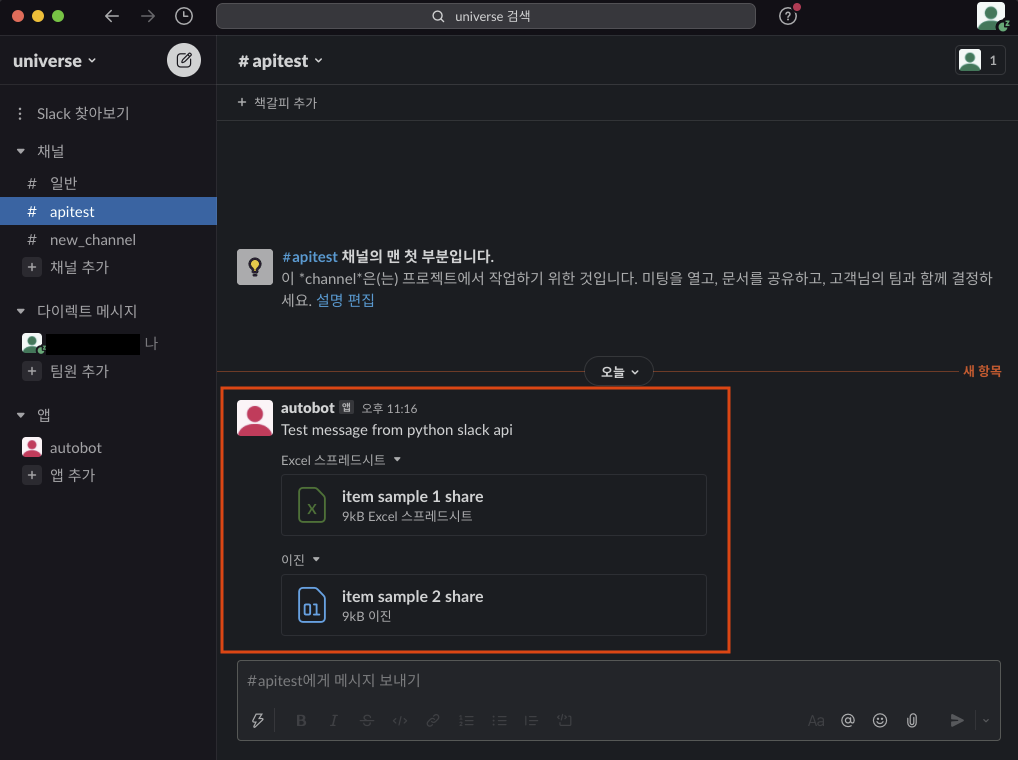This screenshot has width=1018, height=760.
Task: Go forward using the right arrow
Action: pos(148,16)
